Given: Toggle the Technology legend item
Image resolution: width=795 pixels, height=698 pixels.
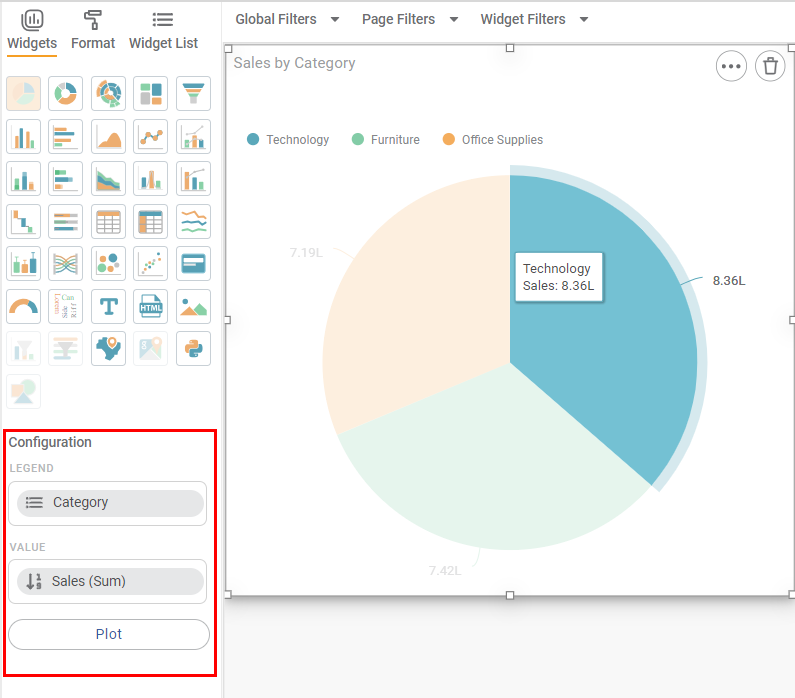Looking at the screenshot, I should tap(288, 140).
